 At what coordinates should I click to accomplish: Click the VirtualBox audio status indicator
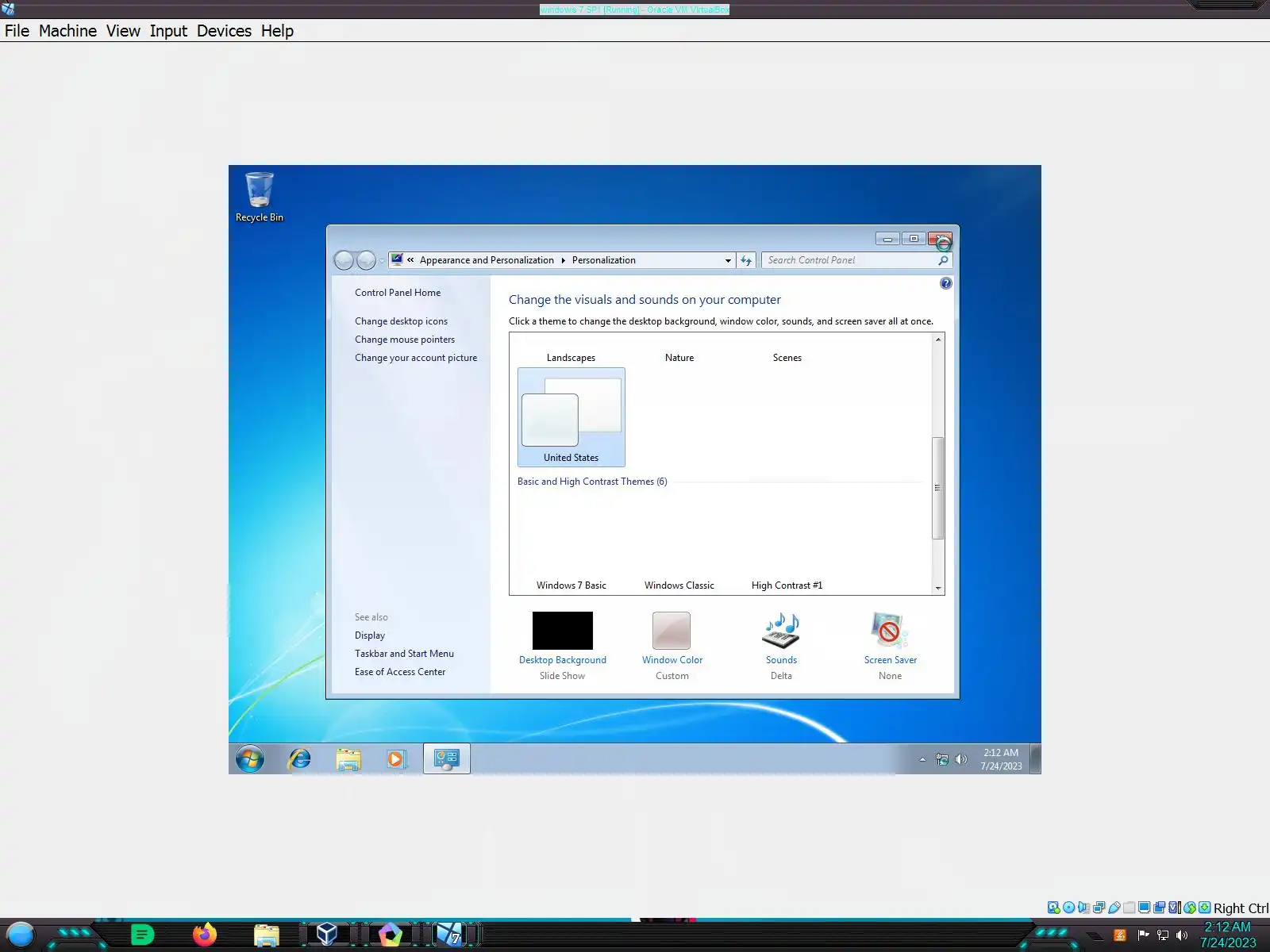pyautogui.click(x=1084, y=908)
